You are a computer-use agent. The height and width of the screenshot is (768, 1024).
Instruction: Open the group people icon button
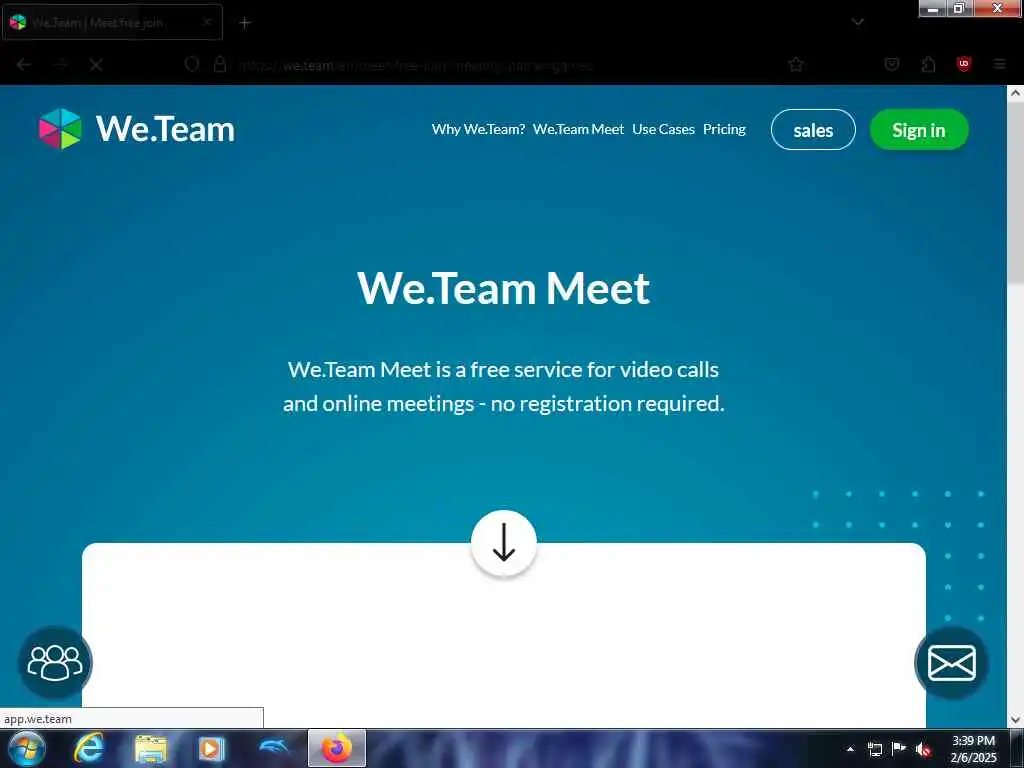55,662
